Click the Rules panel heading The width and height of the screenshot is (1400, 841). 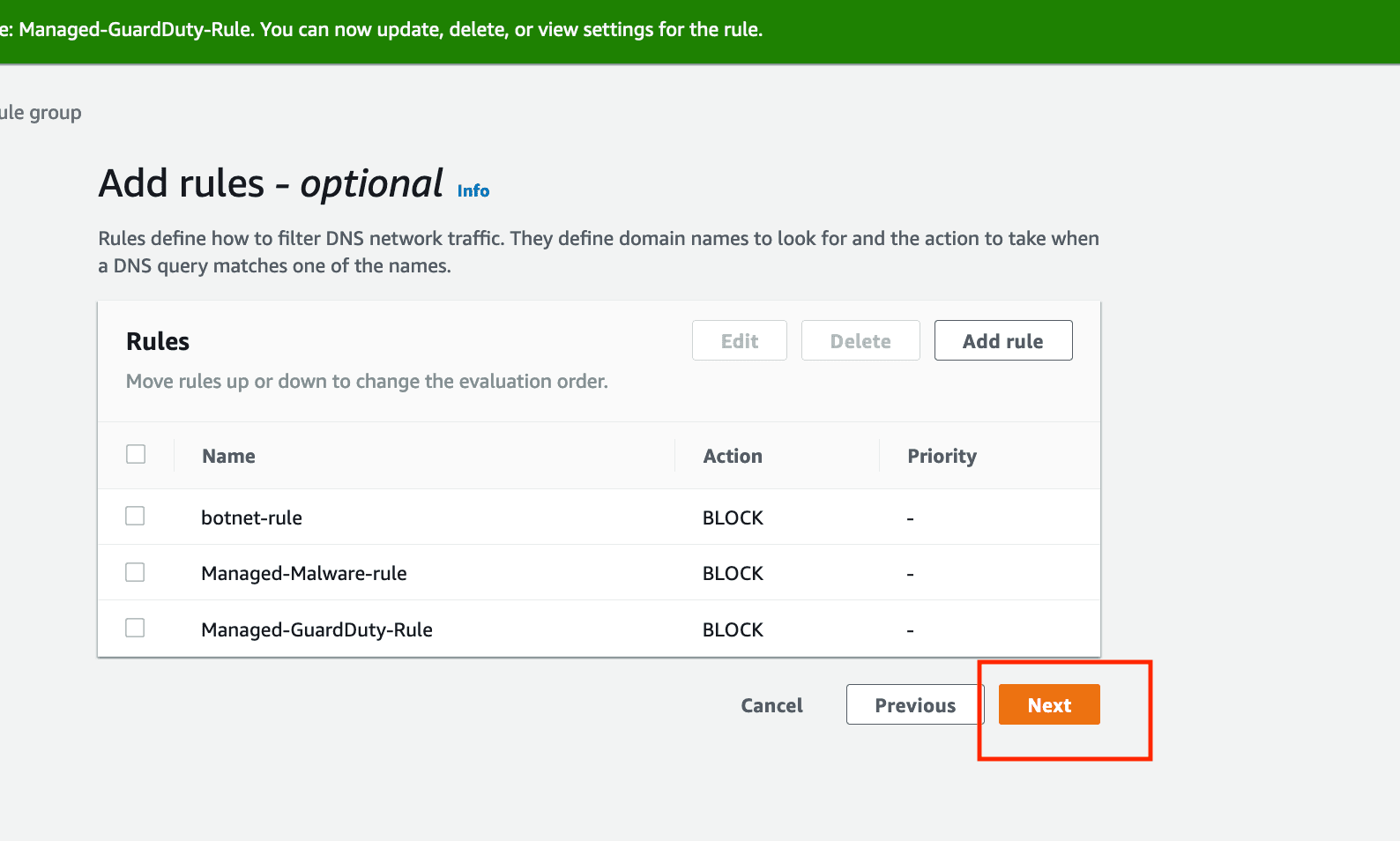158,341
